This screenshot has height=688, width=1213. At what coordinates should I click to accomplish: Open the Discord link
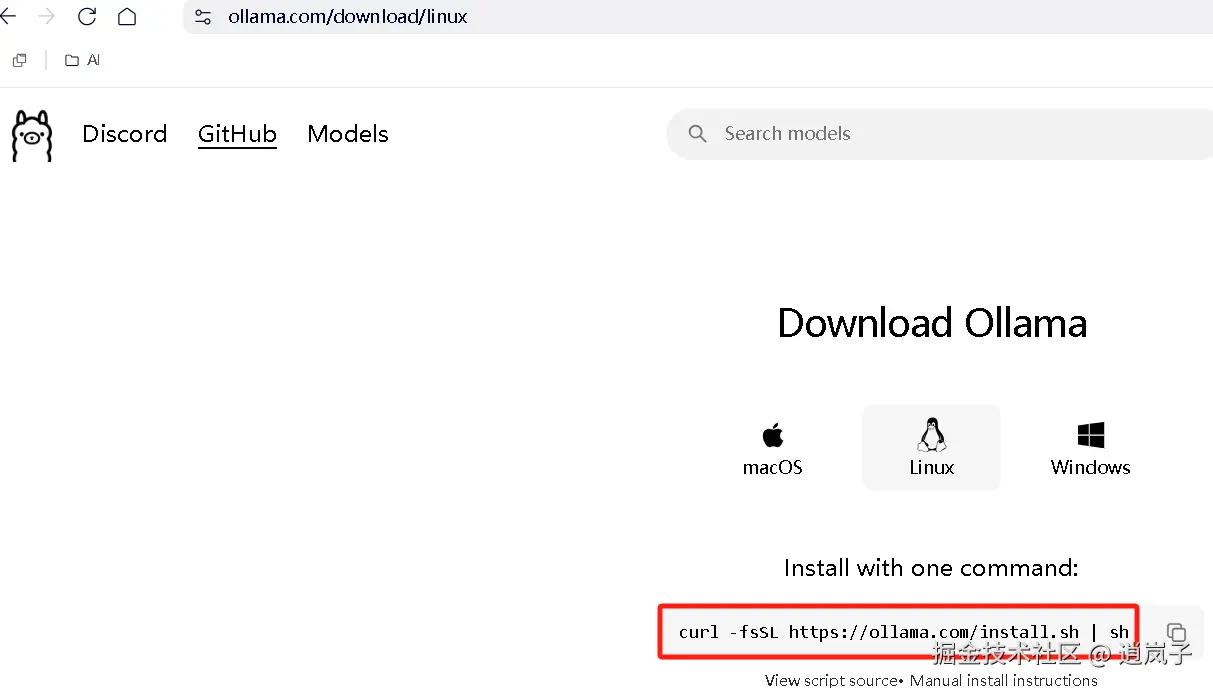tap(125, 134)
